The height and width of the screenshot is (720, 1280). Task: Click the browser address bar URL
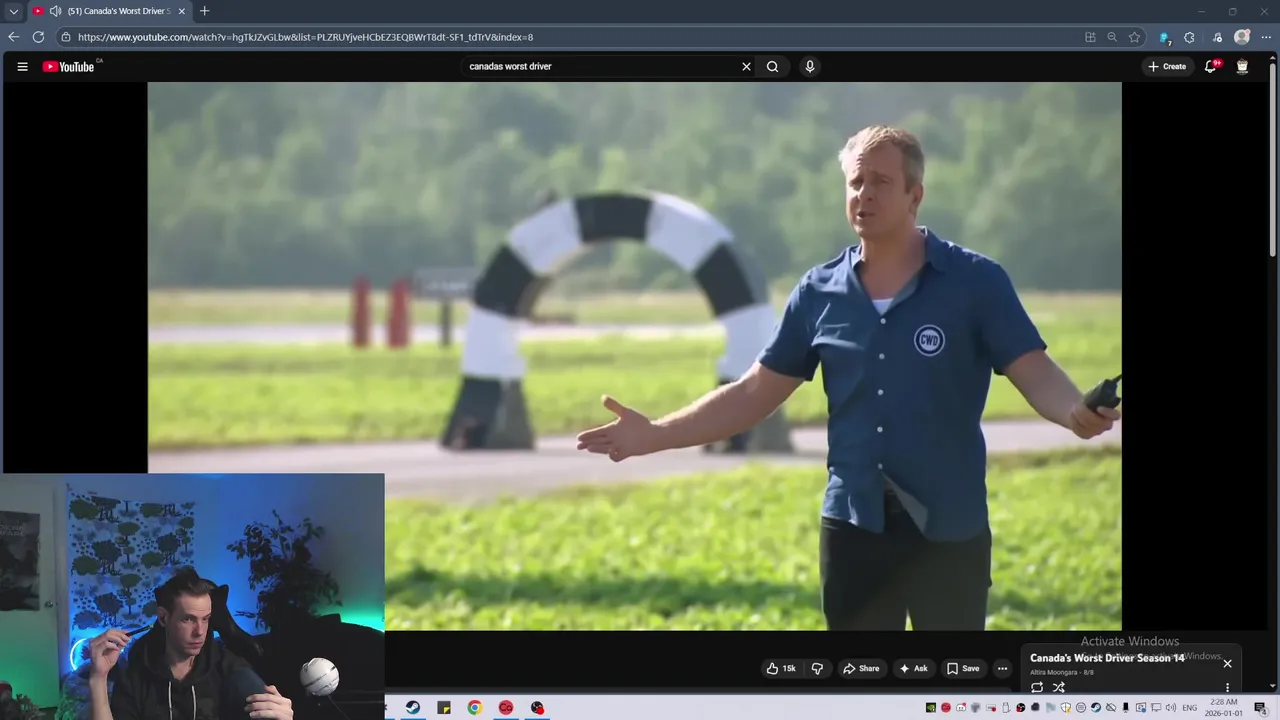(305, 37)
